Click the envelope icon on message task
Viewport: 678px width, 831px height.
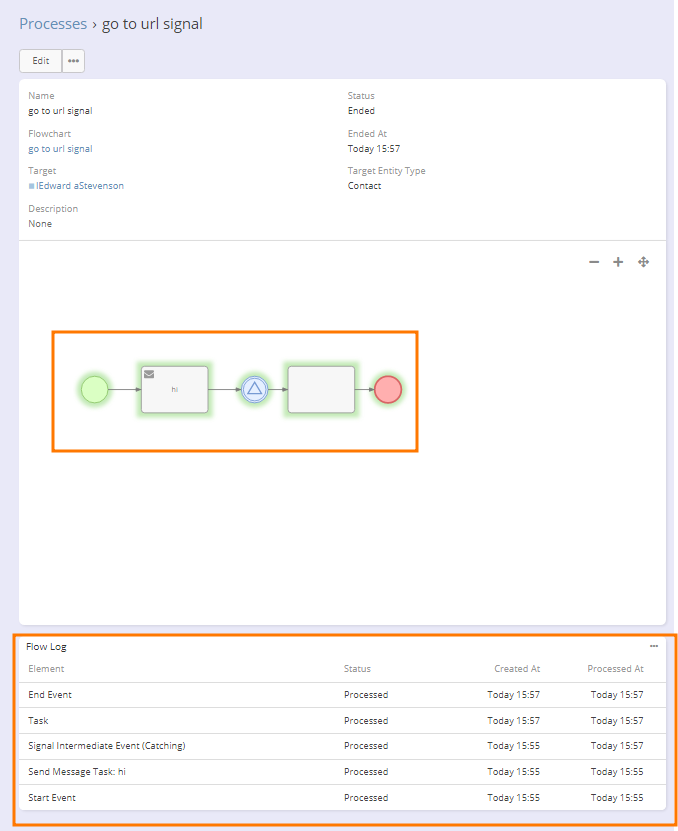coord(149,374)
